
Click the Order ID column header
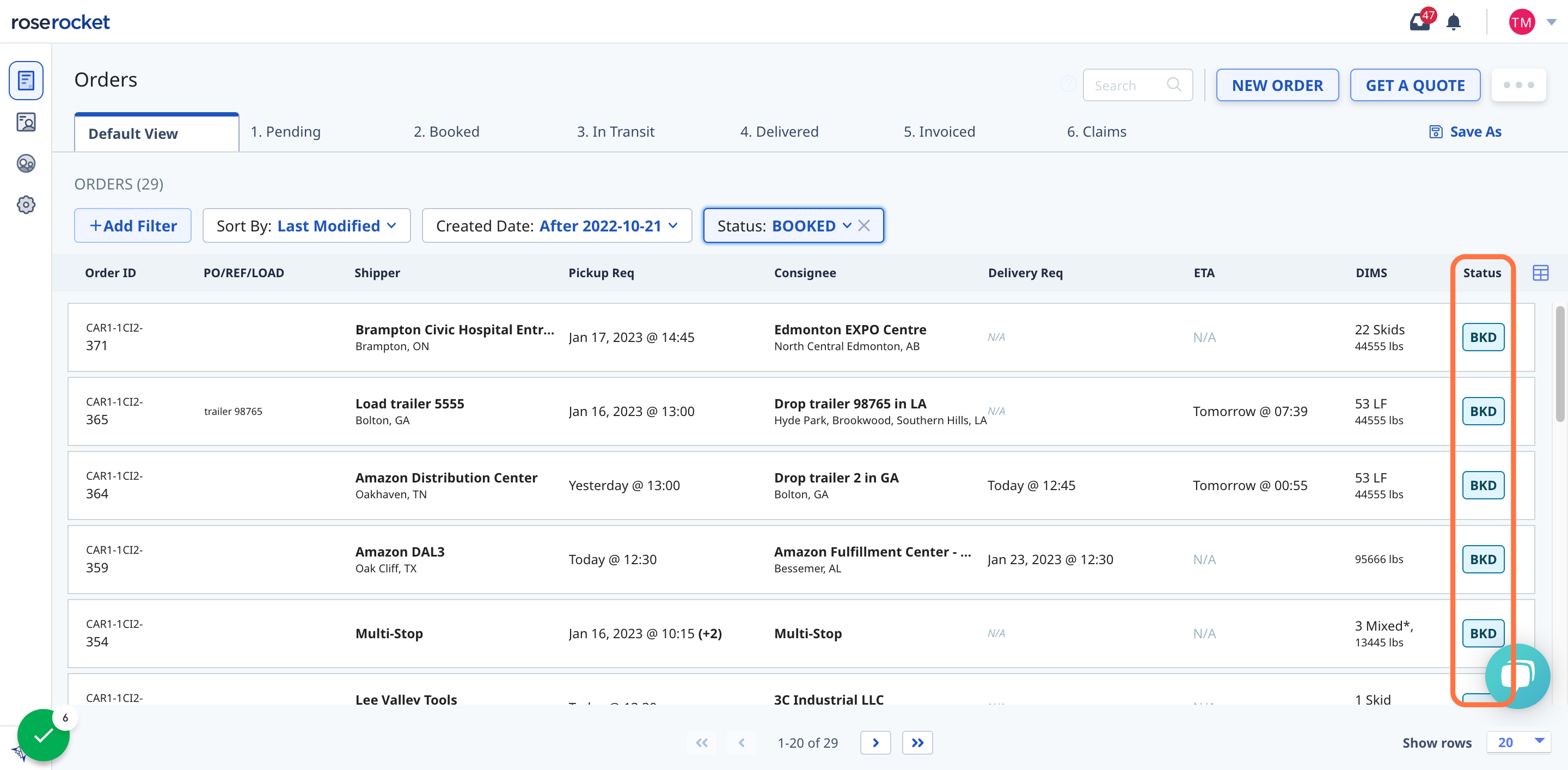pos(110,273)
